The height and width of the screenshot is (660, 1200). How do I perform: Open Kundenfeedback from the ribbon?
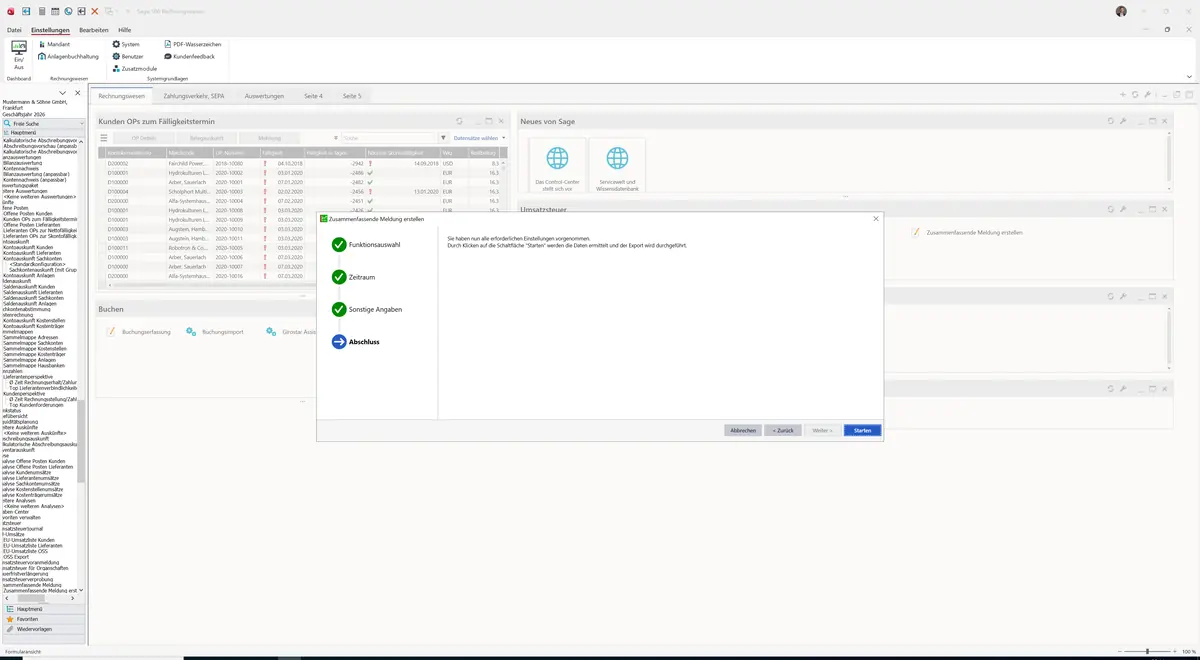[189, 57]
